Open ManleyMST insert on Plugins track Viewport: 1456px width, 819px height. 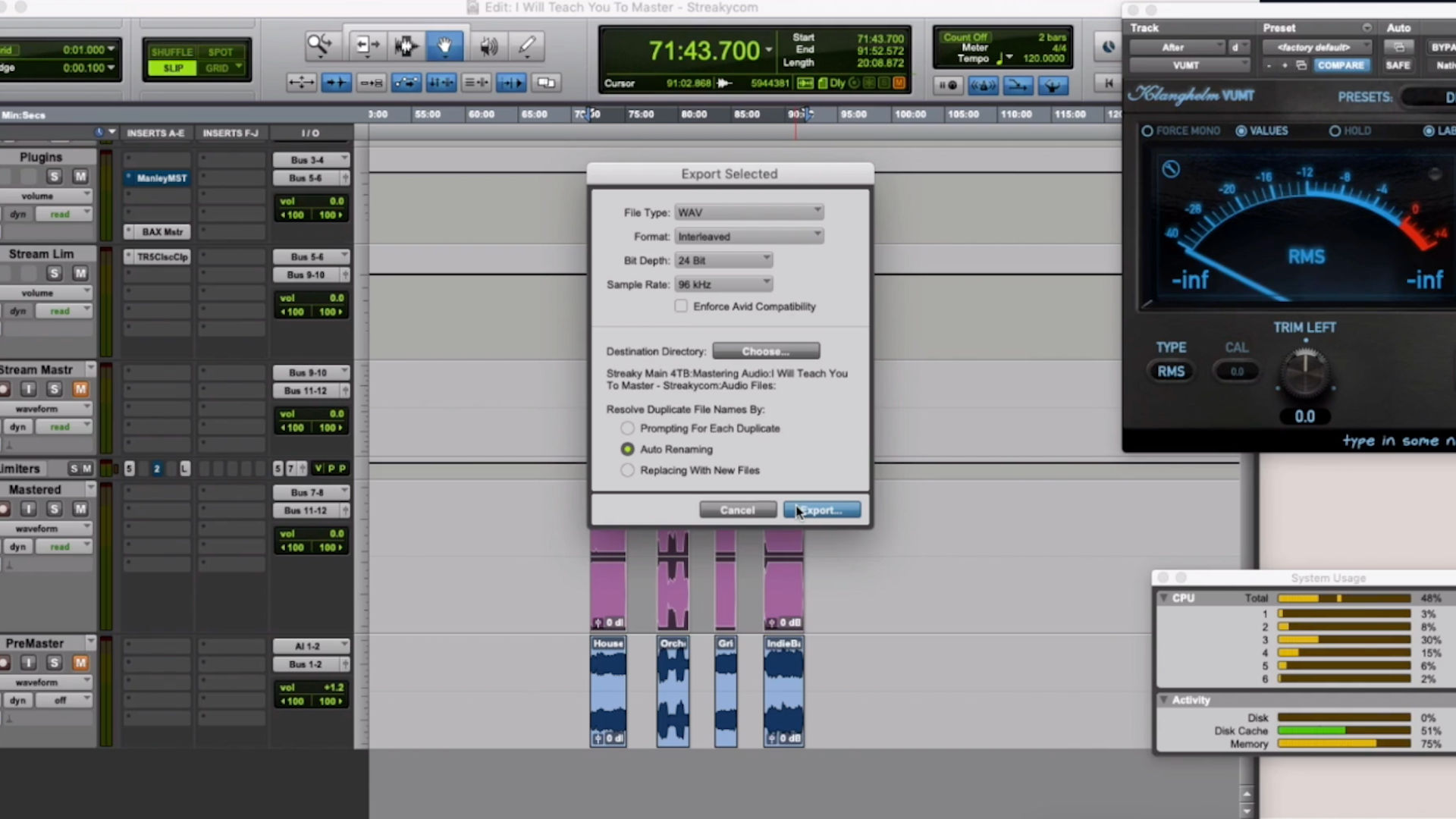[156, 178]
